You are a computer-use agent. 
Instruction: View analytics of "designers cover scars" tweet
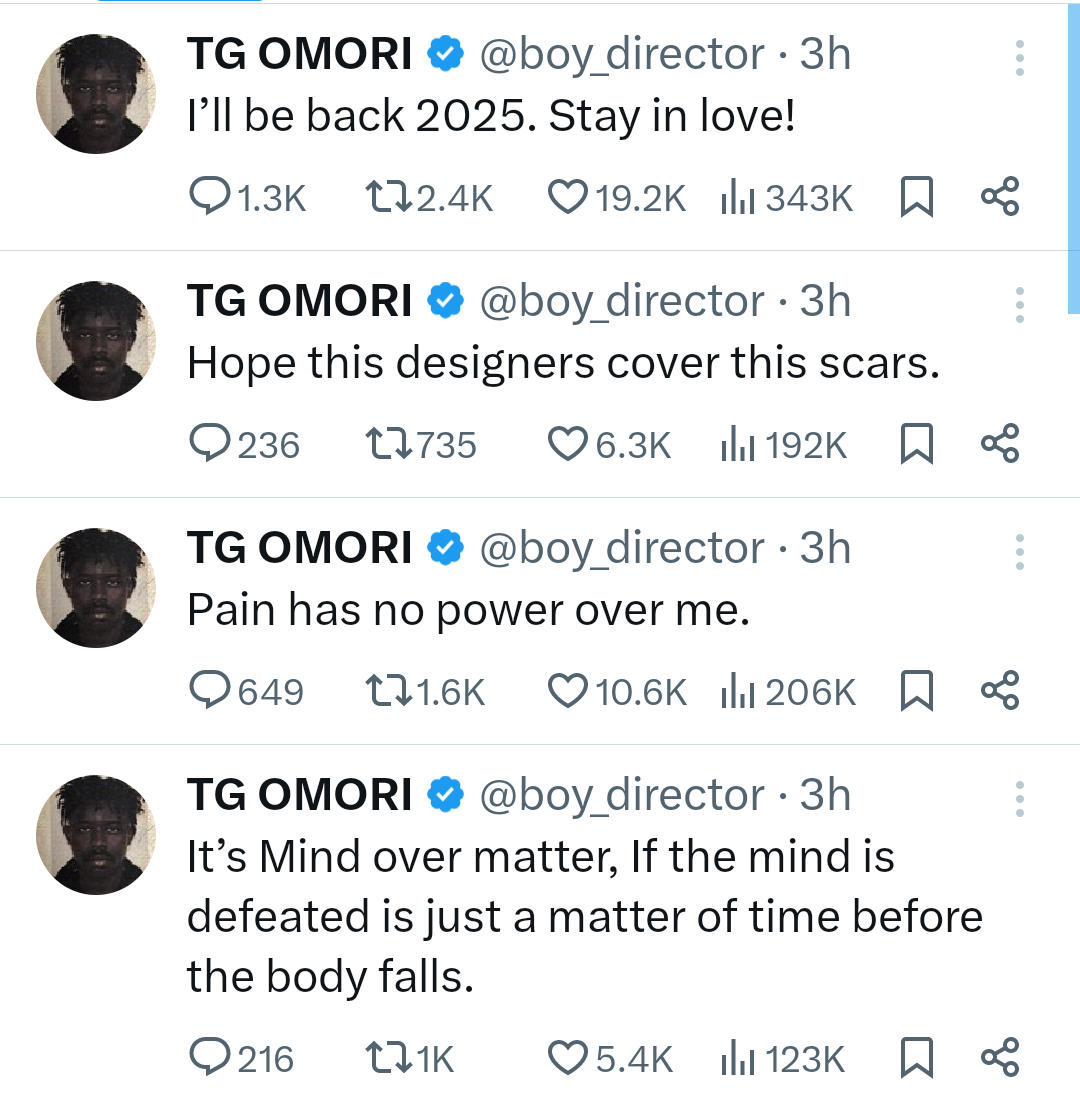click(737, 444)
